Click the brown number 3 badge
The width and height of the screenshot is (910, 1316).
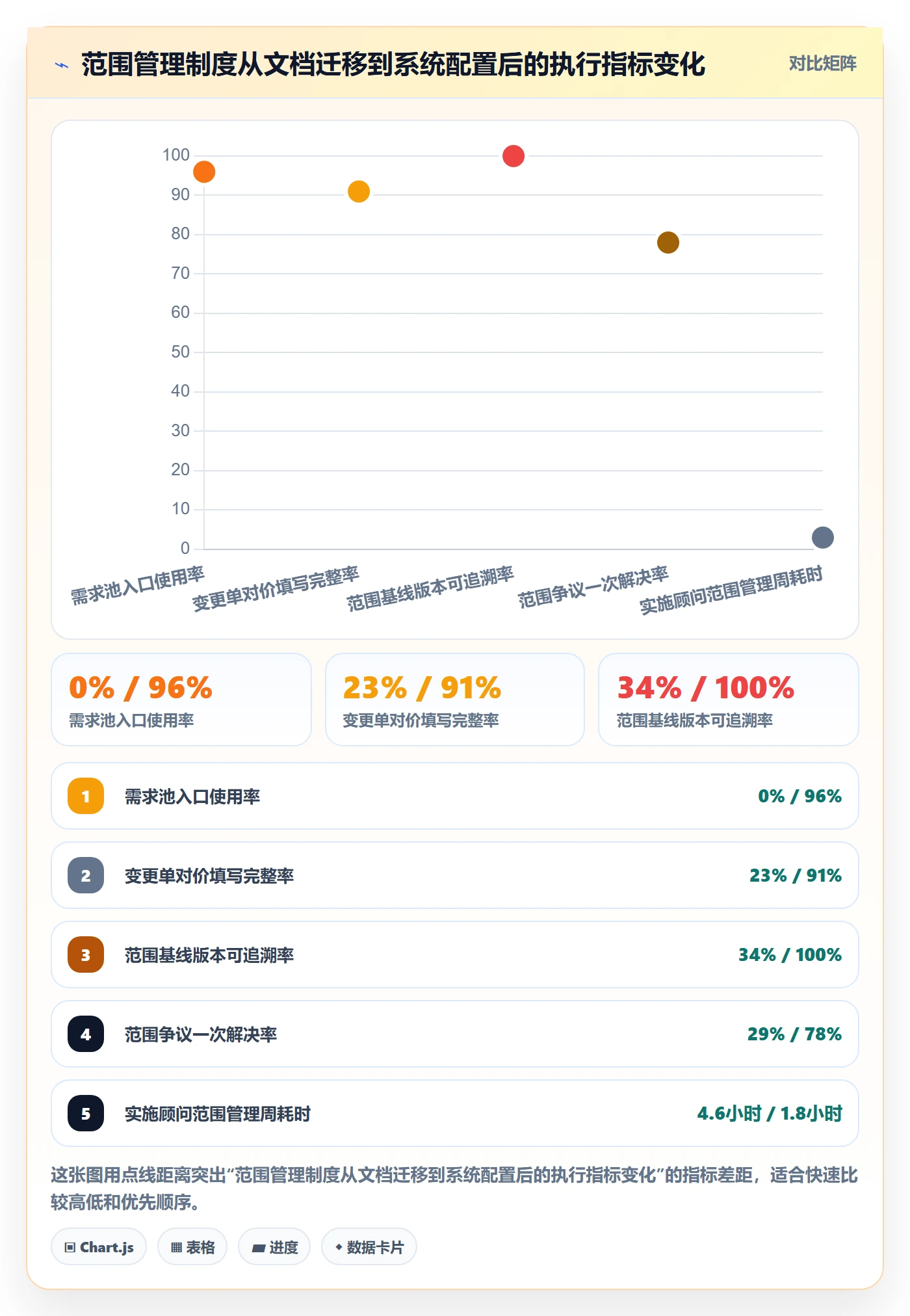tap(86, 954)
